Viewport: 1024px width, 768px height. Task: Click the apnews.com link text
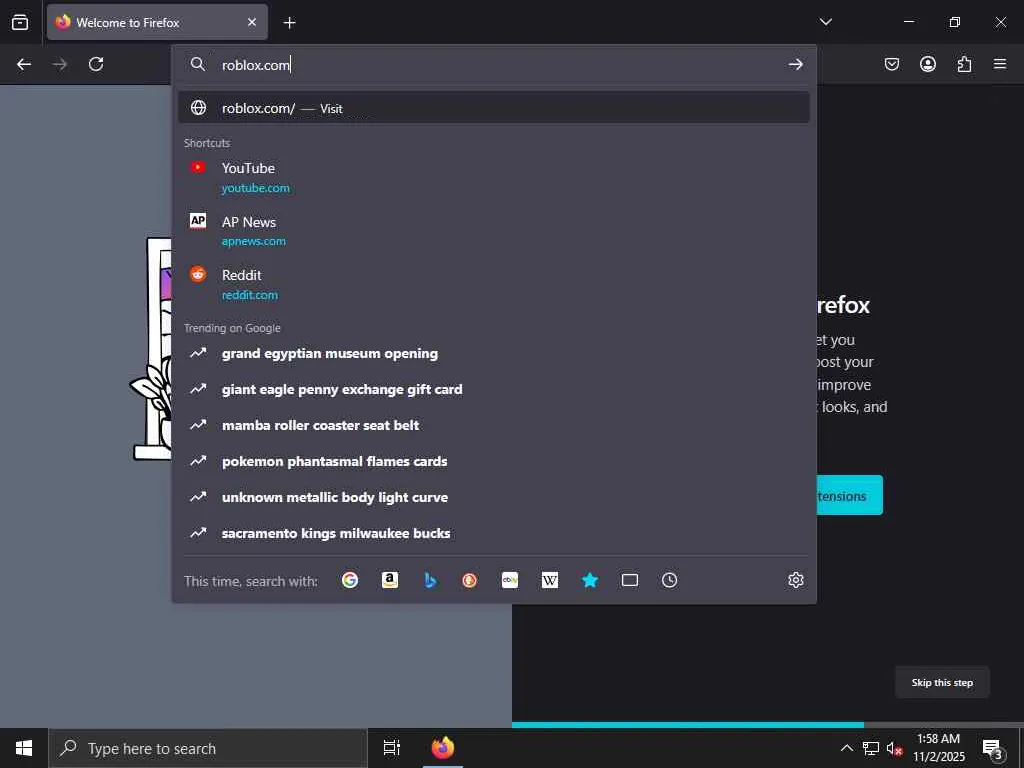253,241
